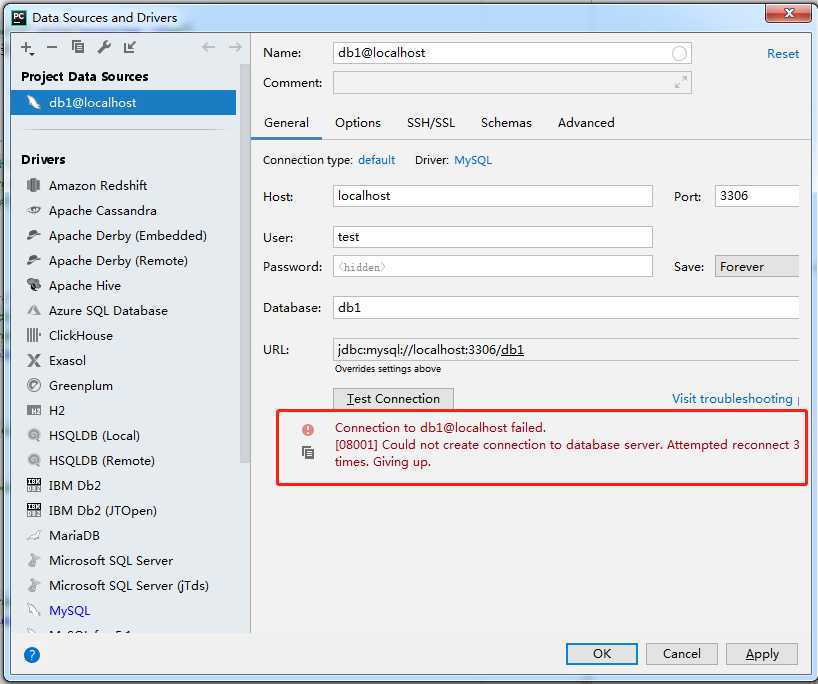Switch to General tab
This screenshot has height=684, width=818.
[x=286, y=123]
